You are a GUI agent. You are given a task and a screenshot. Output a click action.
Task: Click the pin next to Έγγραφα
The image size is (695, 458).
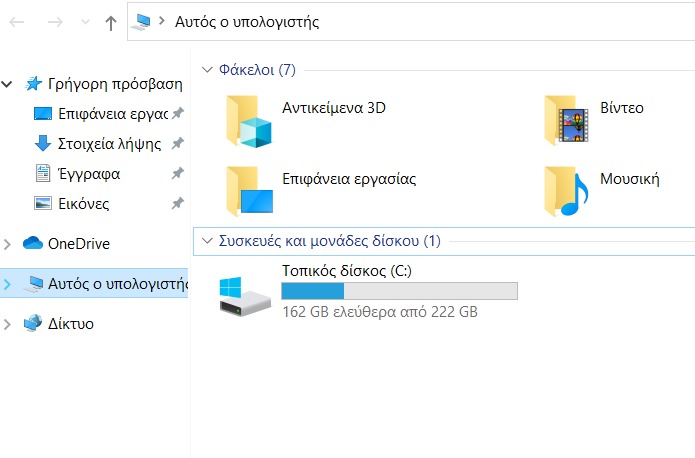coord(178,173)
